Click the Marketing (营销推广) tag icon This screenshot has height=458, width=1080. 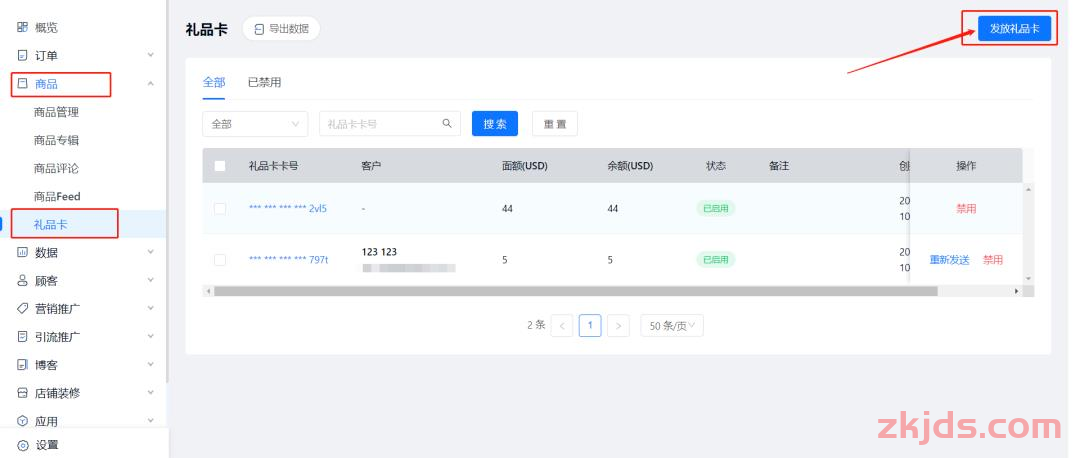coord(22,309)
